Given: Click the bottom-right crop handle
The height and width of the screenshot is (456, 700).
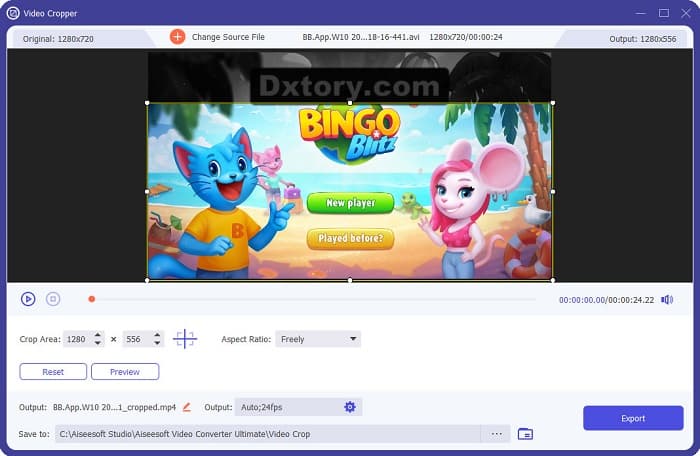Looking at the screenshot, I should (x=553, y=280).
